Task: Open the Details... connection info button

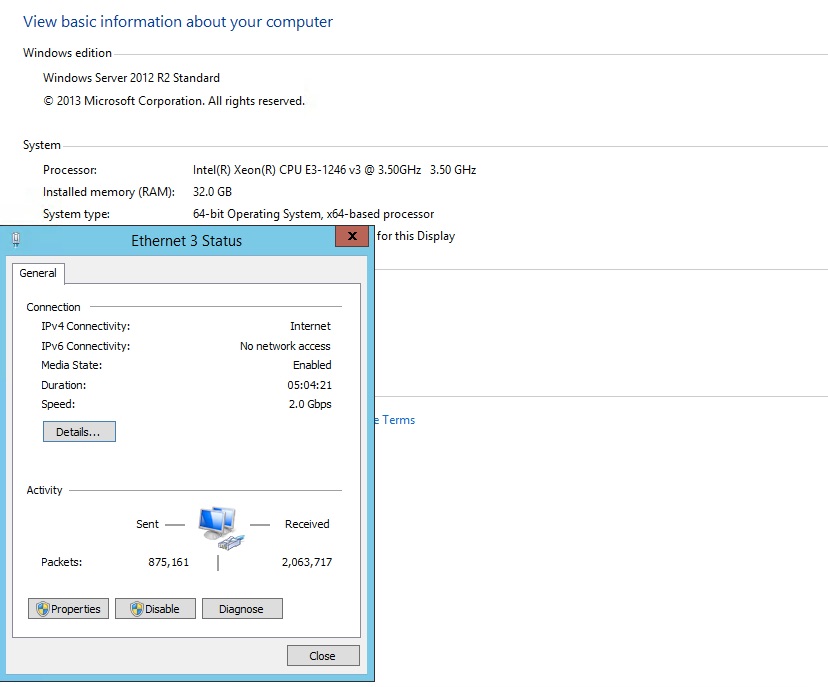Action: click(x=79, y=431)
